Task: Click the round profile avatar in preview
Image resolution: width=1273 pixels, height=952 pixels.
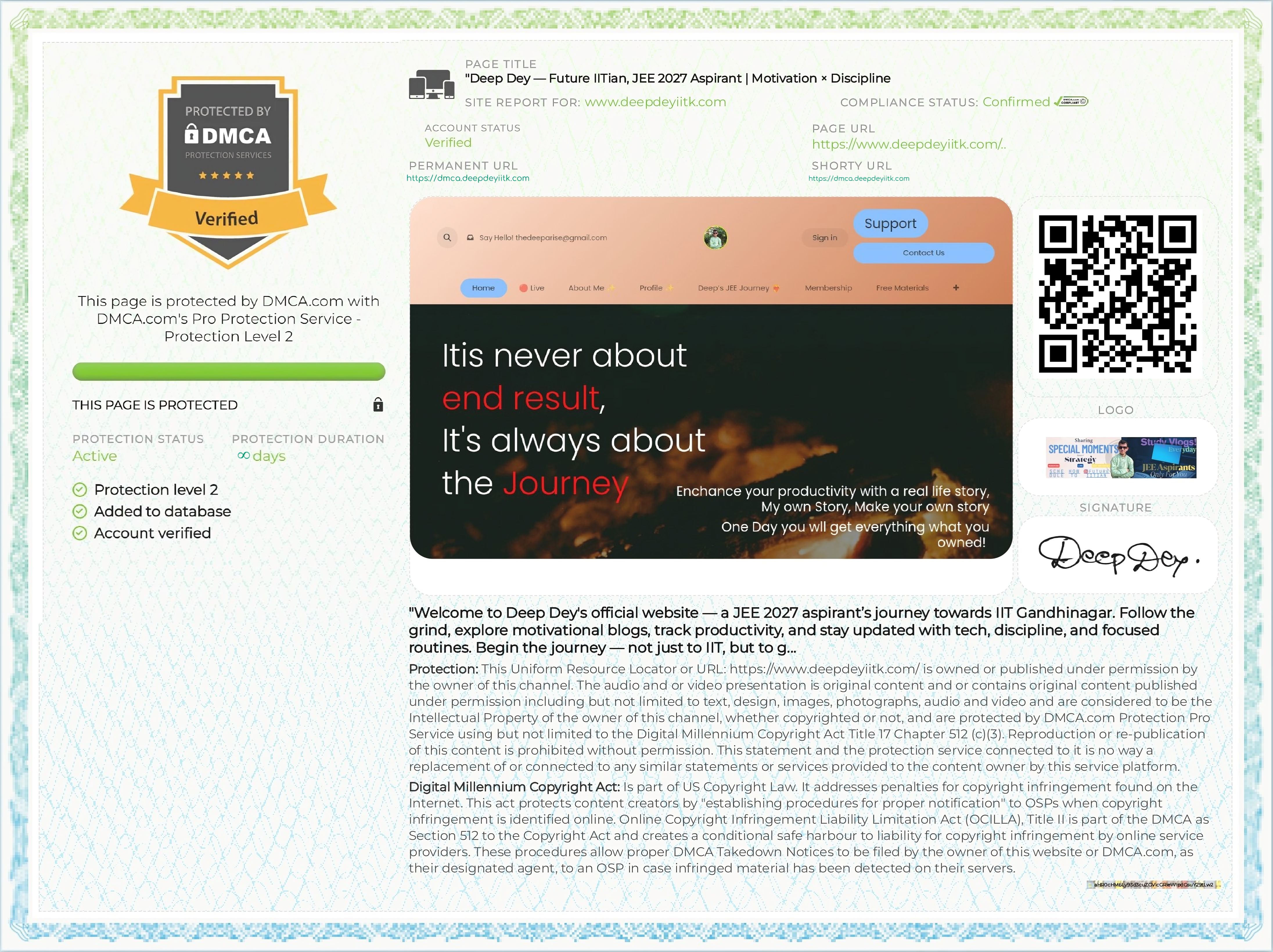Action: pos(715,238)
